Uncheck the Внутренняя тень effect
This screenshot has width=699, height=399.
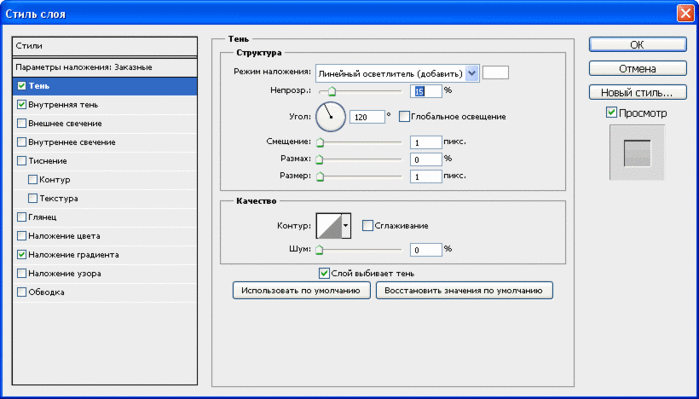pyautogui.click(x=21, y=105)
